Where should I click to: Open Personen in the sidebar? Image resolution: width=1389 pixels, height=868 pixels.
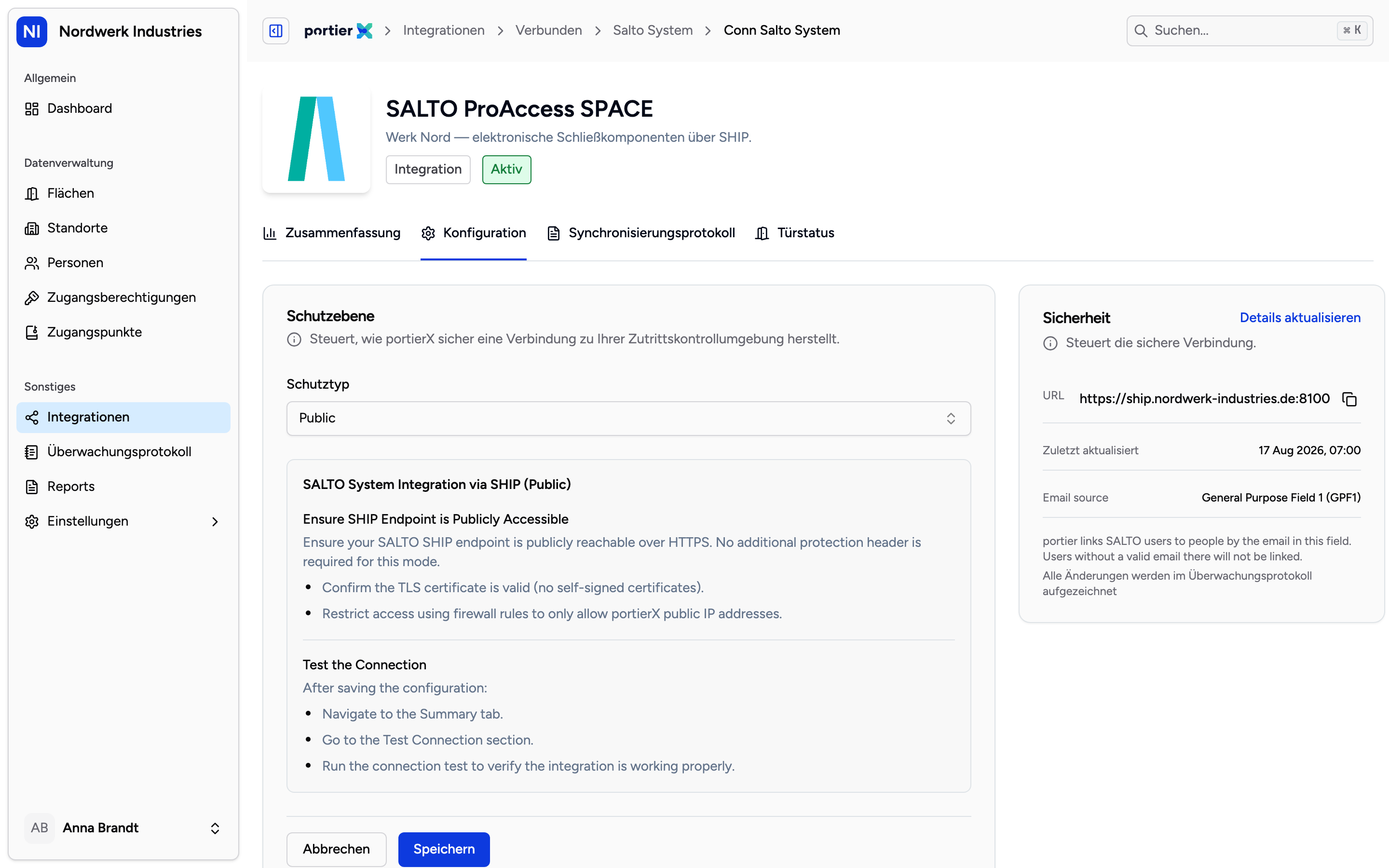click(x=123, y=263)
